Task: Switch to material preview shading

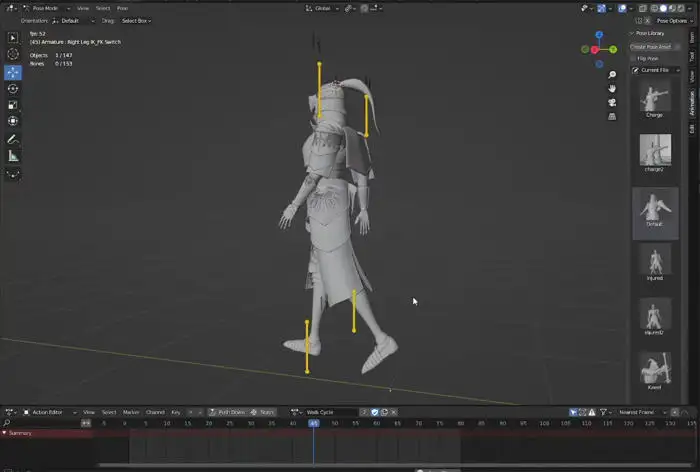Action: pos(672,8)
